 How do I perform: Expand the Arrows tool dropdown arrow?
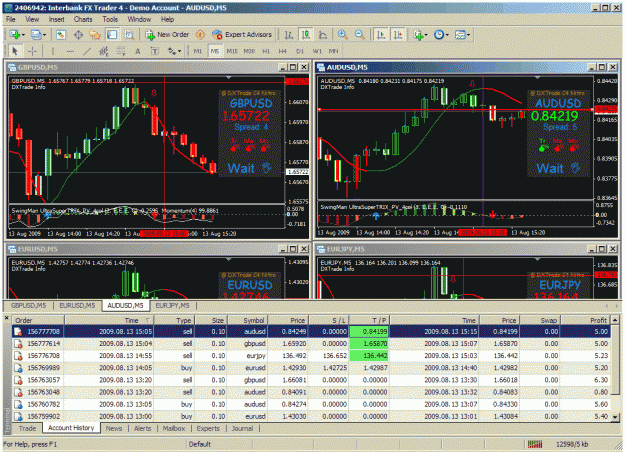click(179, 51)
